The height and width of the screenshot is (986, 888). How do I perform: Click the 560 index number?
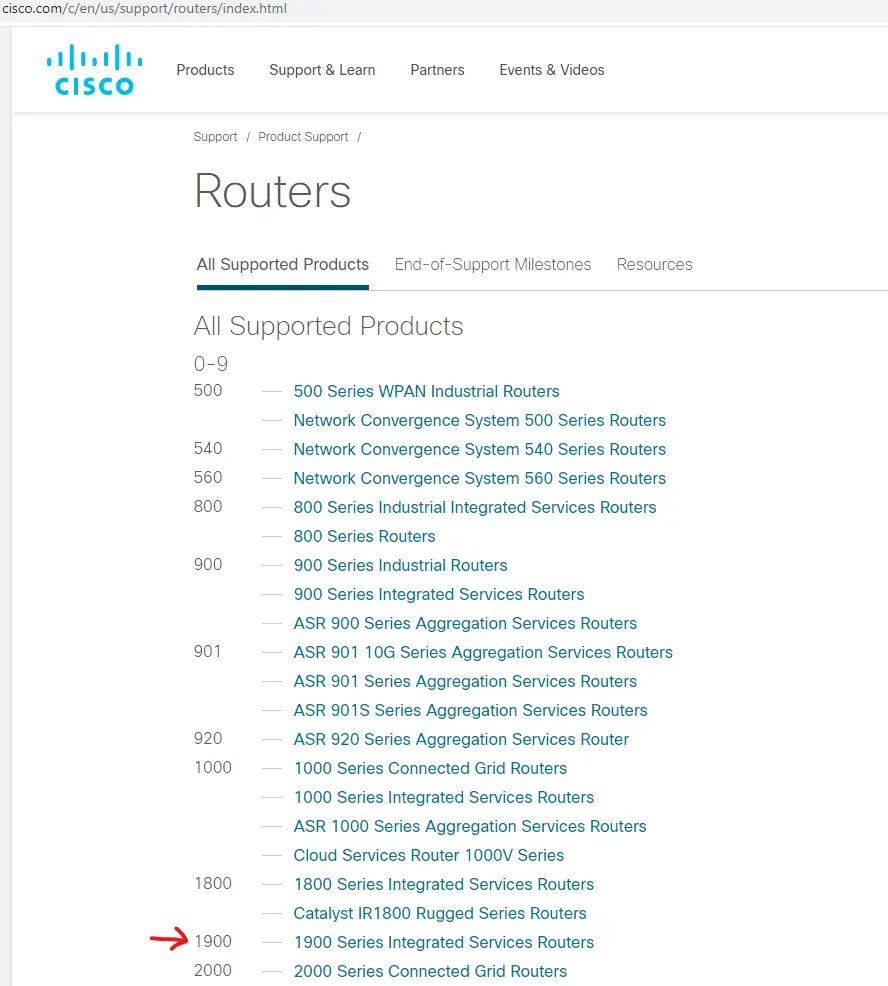(208, 477)
